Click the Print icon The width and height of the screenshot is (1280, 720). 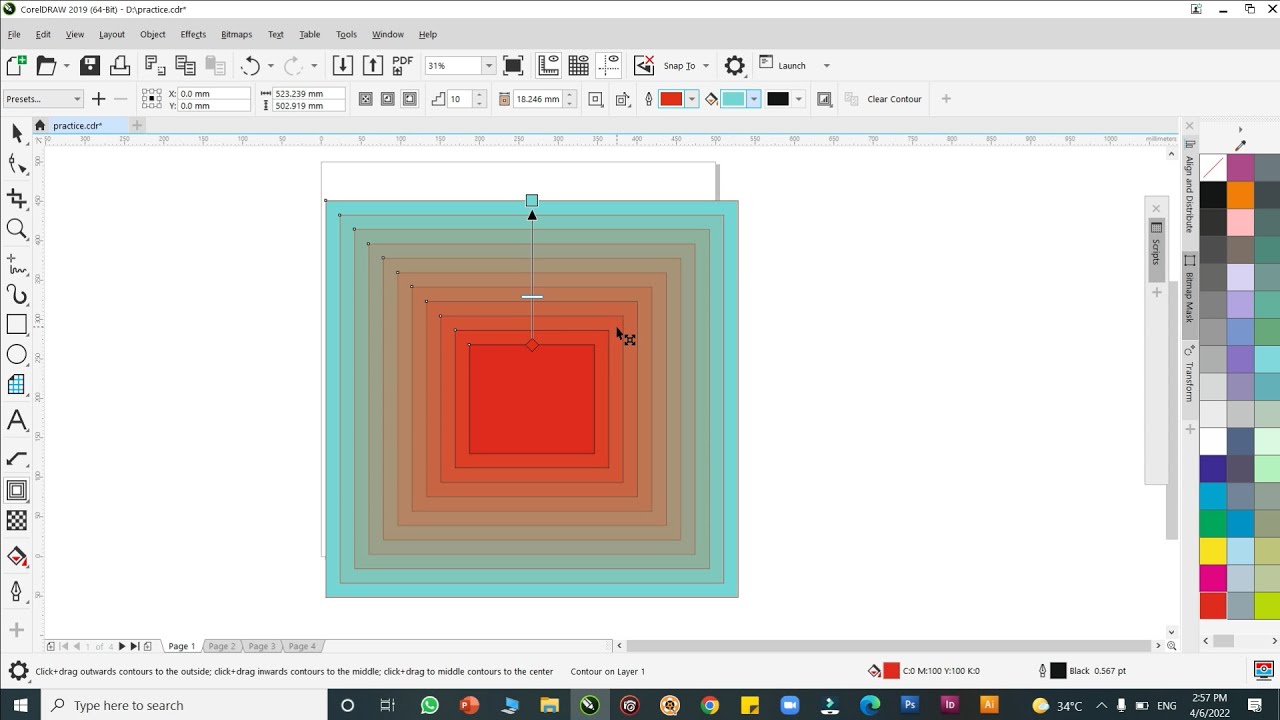(x=120, y=66)
